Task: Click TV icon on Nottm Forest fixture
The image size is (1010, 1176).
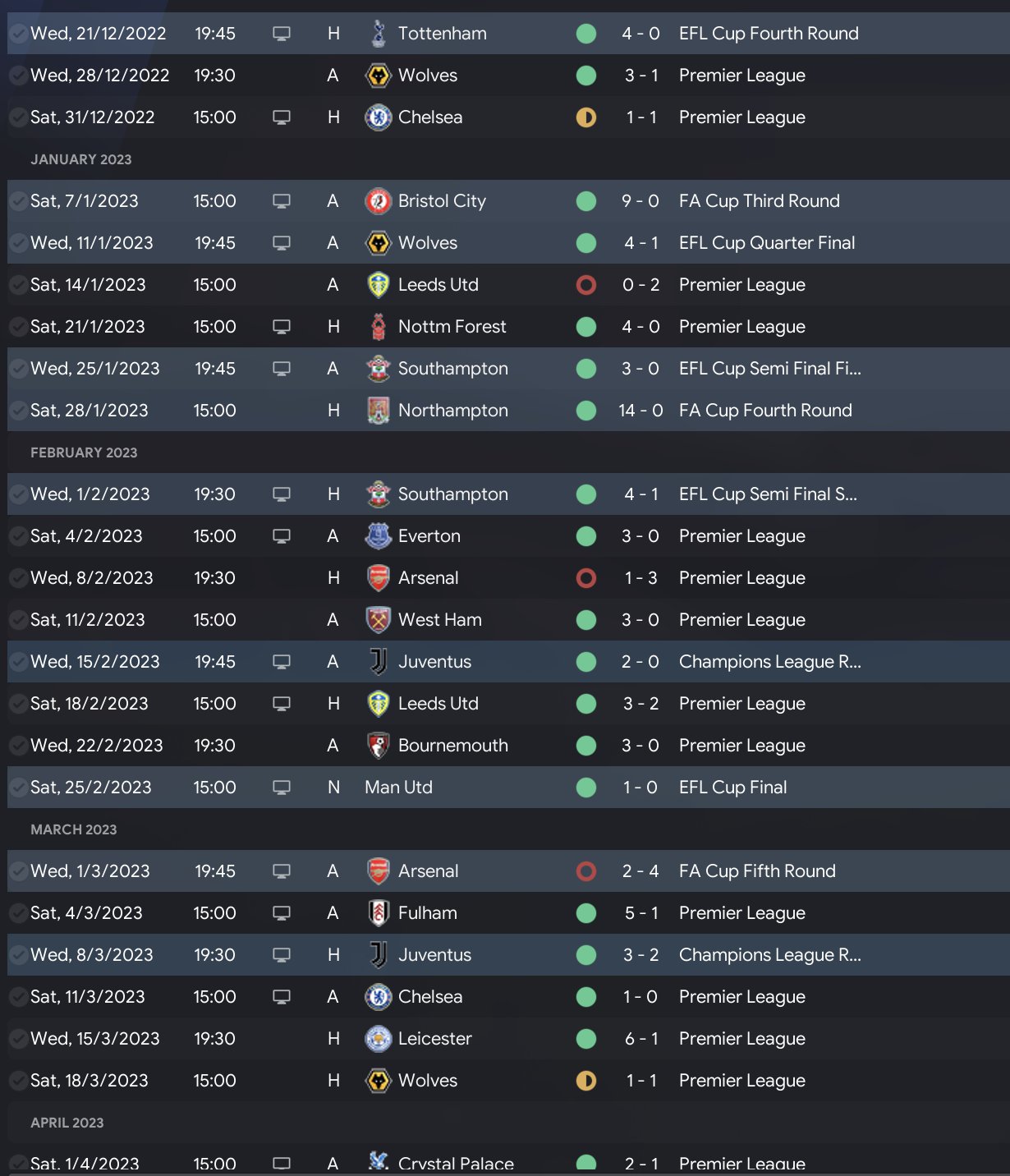Action: point(282,327)
